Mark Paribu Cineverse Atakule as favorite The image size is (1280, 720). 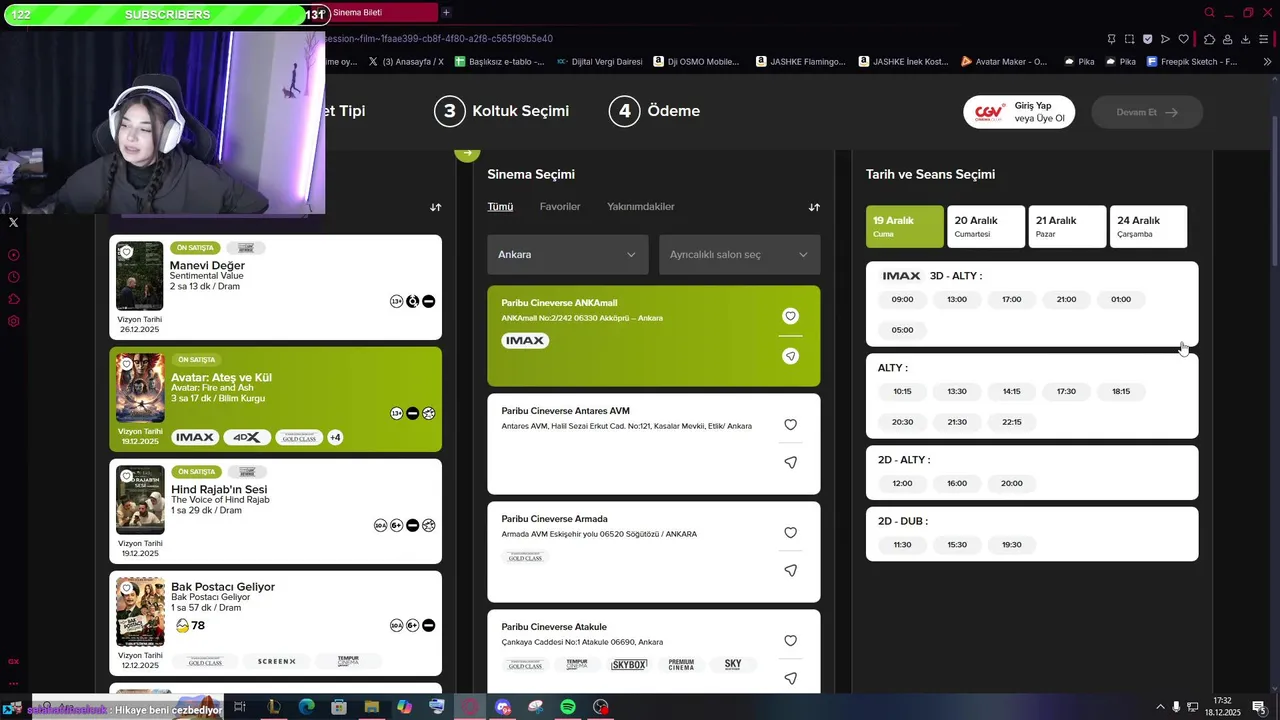pyautogui.click(x=790, y=641)
